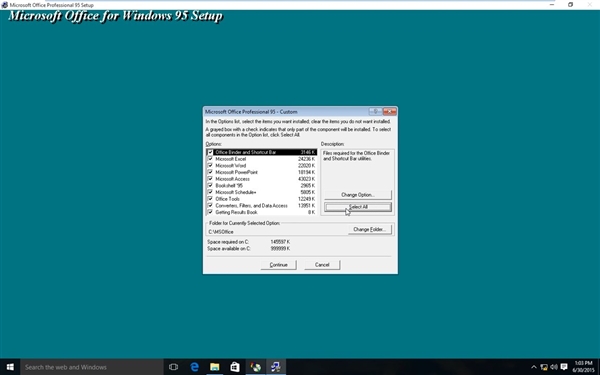Click the Space required on C: value

pyautogui.click(x=280, y=242)
